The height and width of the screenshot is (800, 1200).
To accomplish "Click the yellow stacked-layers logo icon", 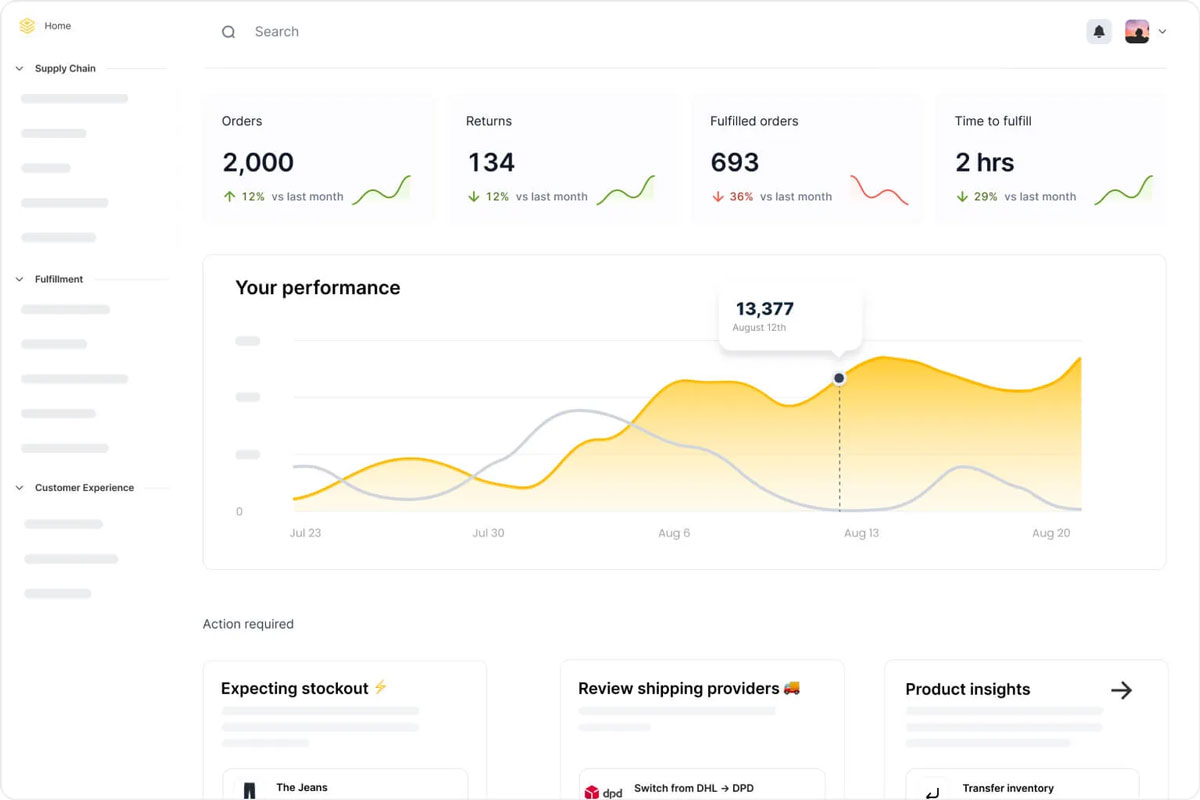I will (27, 26).
